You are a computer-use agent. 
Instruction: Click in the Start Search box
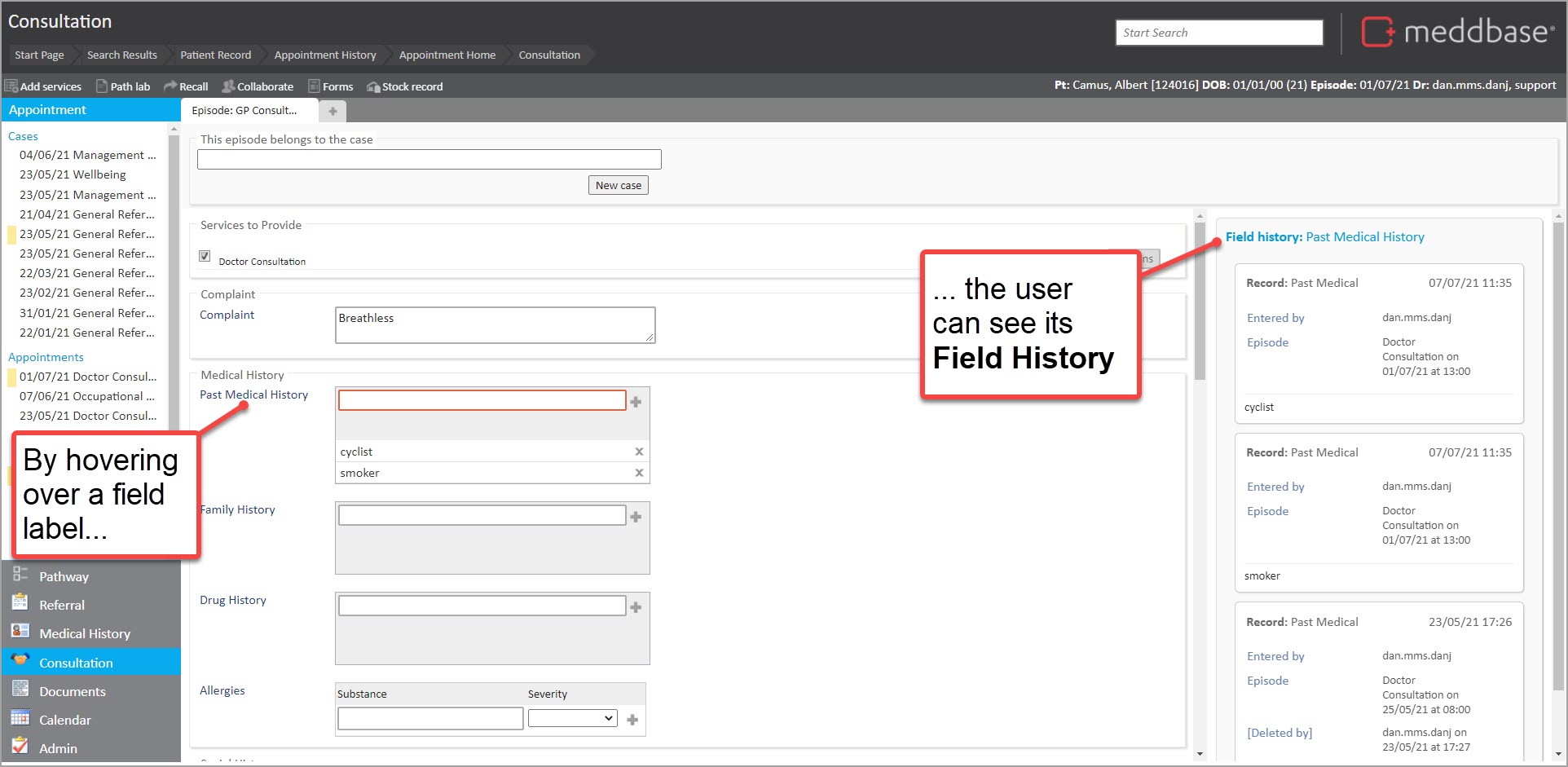point(1218,33)
